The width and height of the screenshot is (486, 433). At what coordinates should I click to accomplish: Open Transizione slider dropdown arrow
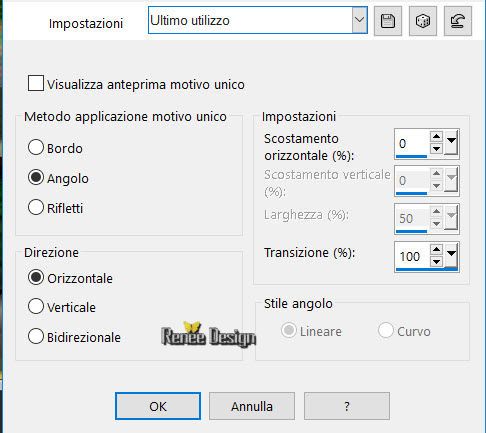pyautogui.click(x=451, y=256)
